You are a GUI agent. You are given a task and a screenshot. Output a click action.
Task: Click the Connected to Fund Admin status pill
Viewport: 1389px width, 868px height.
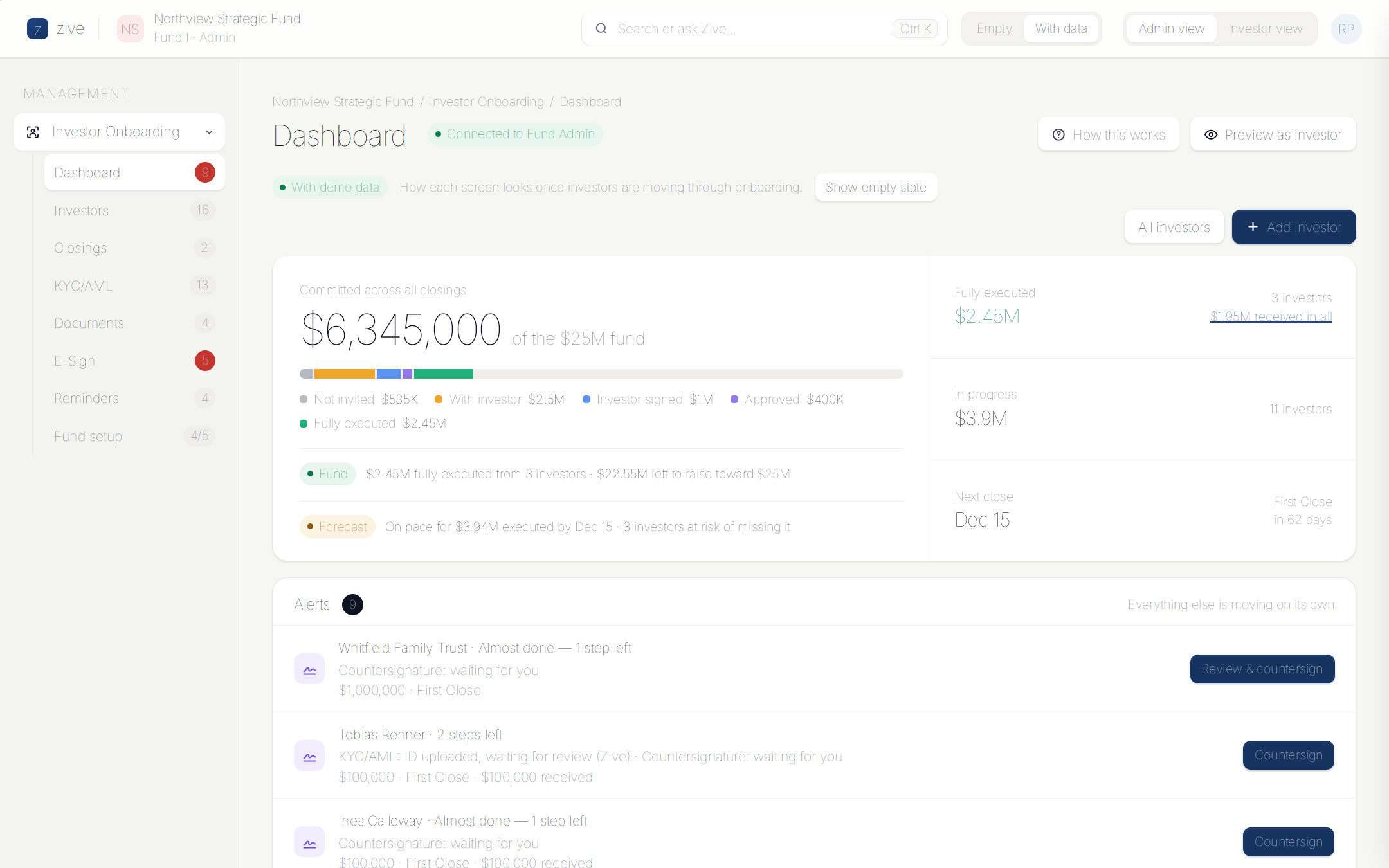(x=515, y=134)
